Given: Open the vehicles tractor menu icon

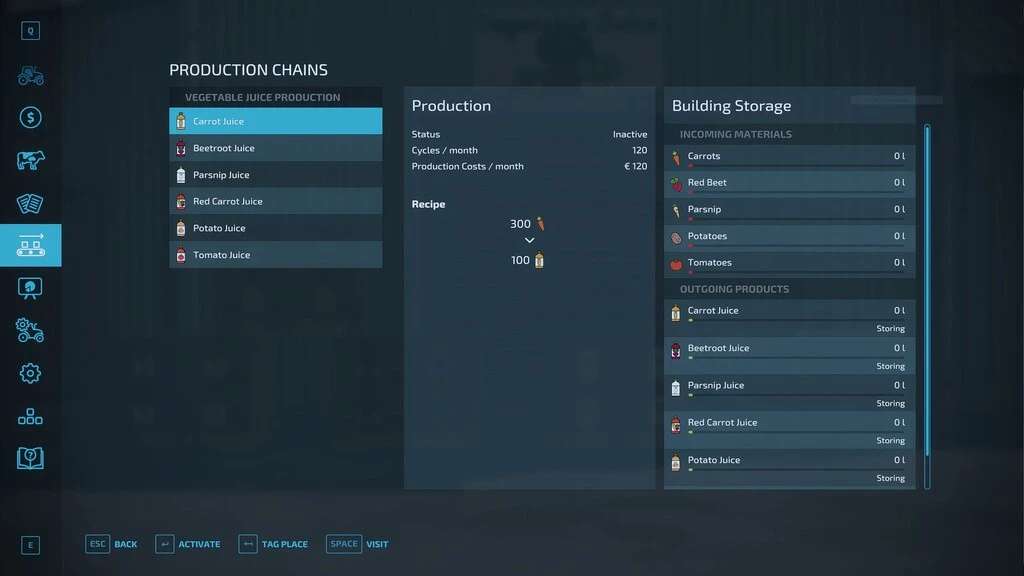Looking at the screenshot, I should click(x=30, y=76).
